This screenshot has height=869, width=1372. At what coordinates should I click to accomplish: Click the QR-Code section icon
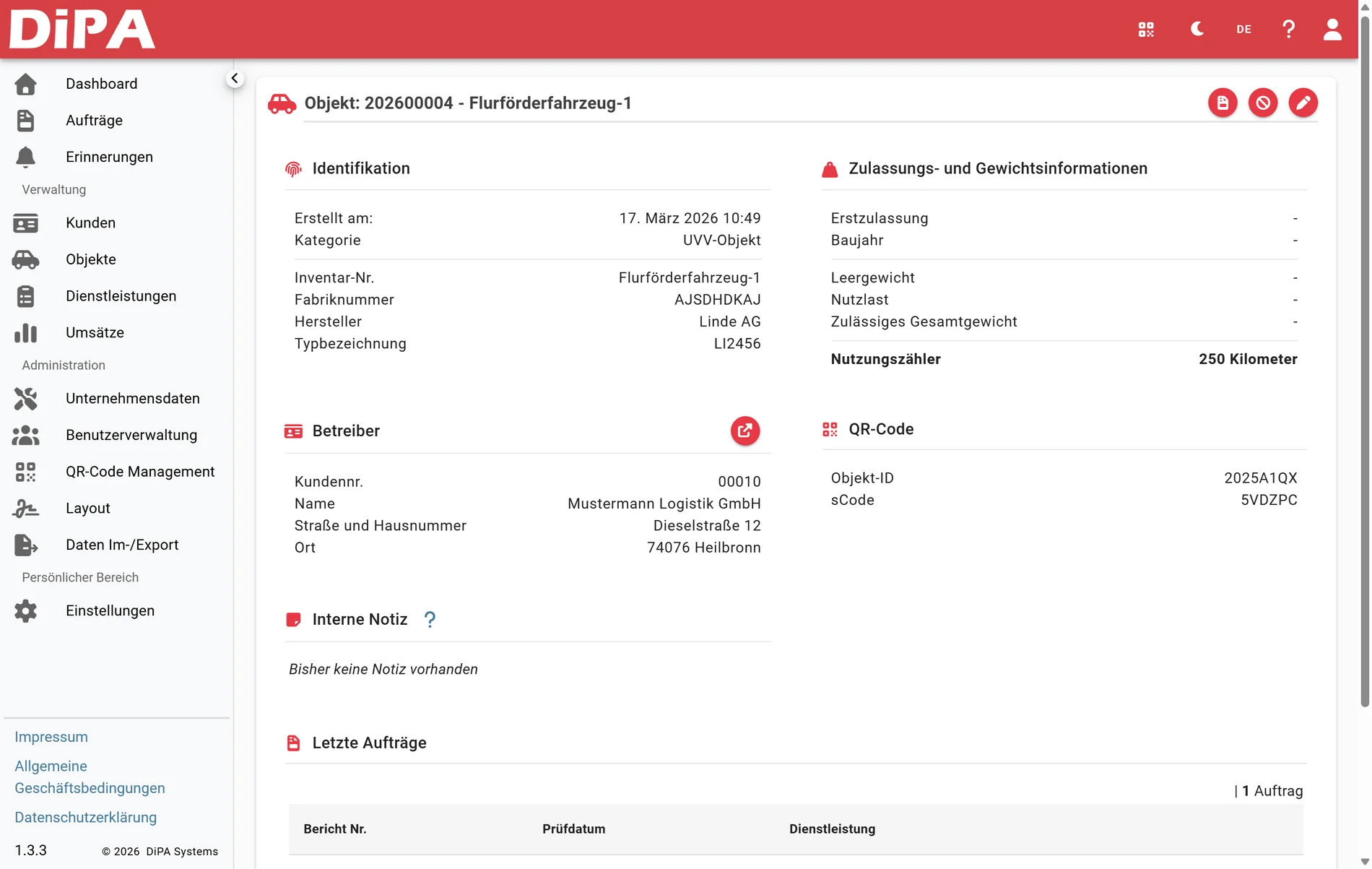(x=830, y=430)
